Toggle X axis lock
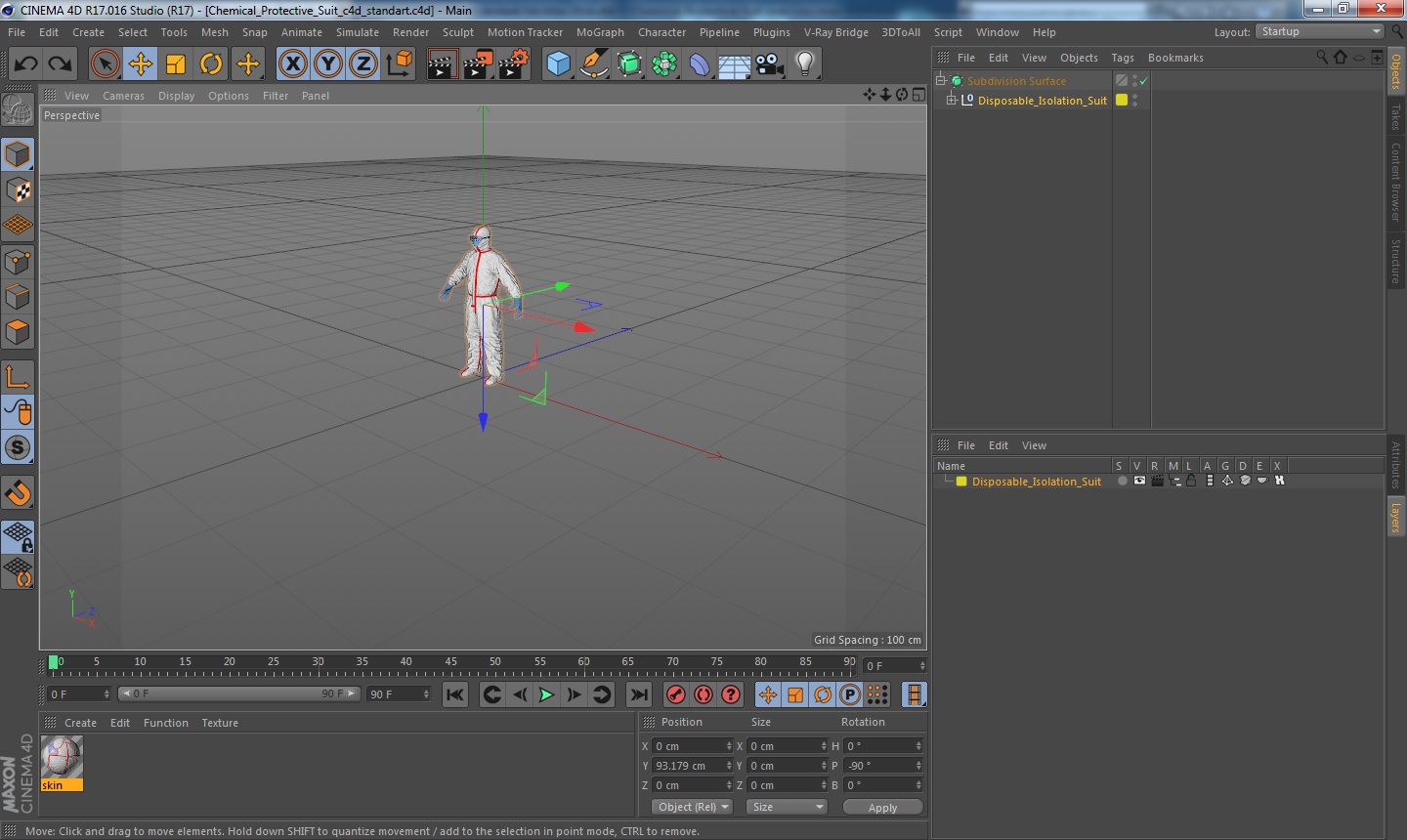The height and width of the screenshot is (840, 1407). 292,64
